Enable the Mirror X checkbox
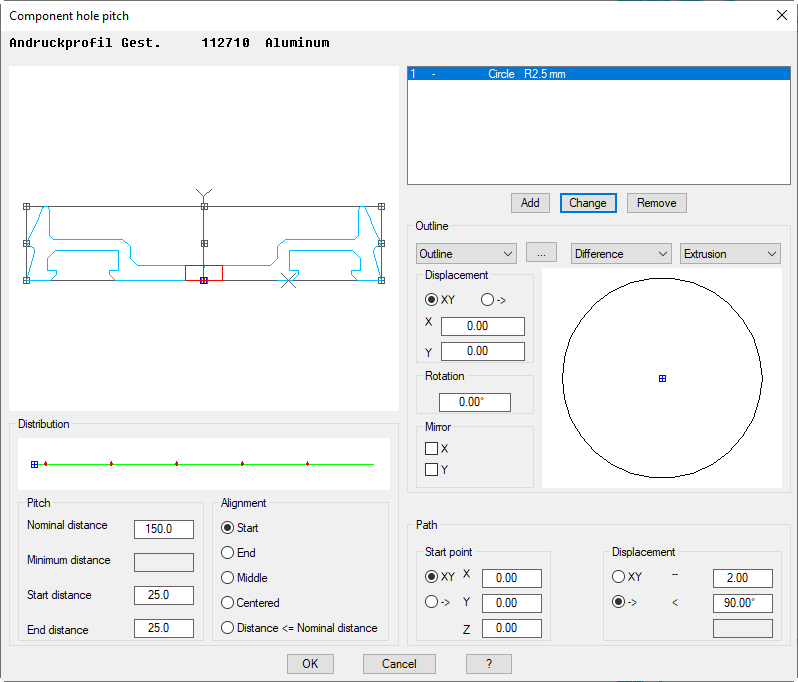798x682 pixels. [432, 449]
